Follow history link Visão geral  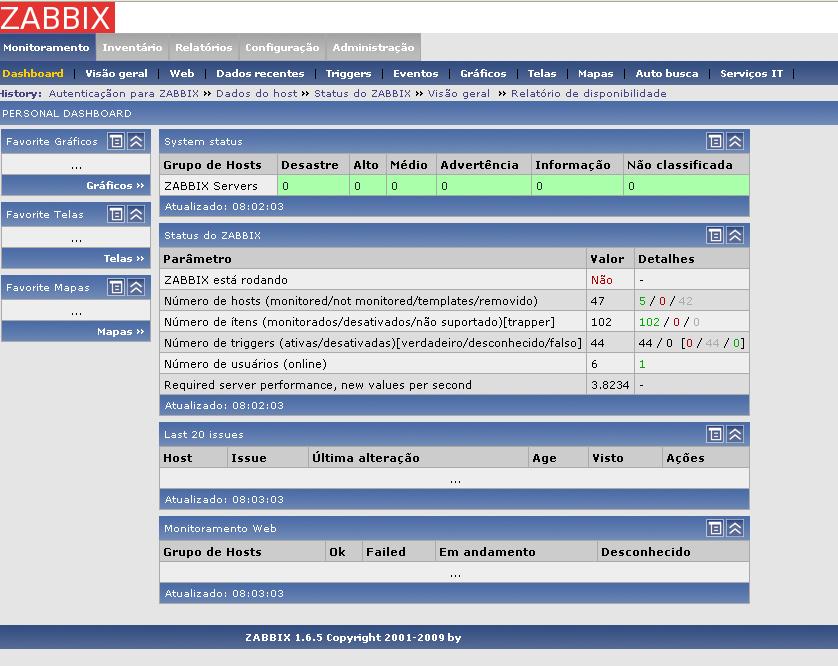[x=459, y=94]
